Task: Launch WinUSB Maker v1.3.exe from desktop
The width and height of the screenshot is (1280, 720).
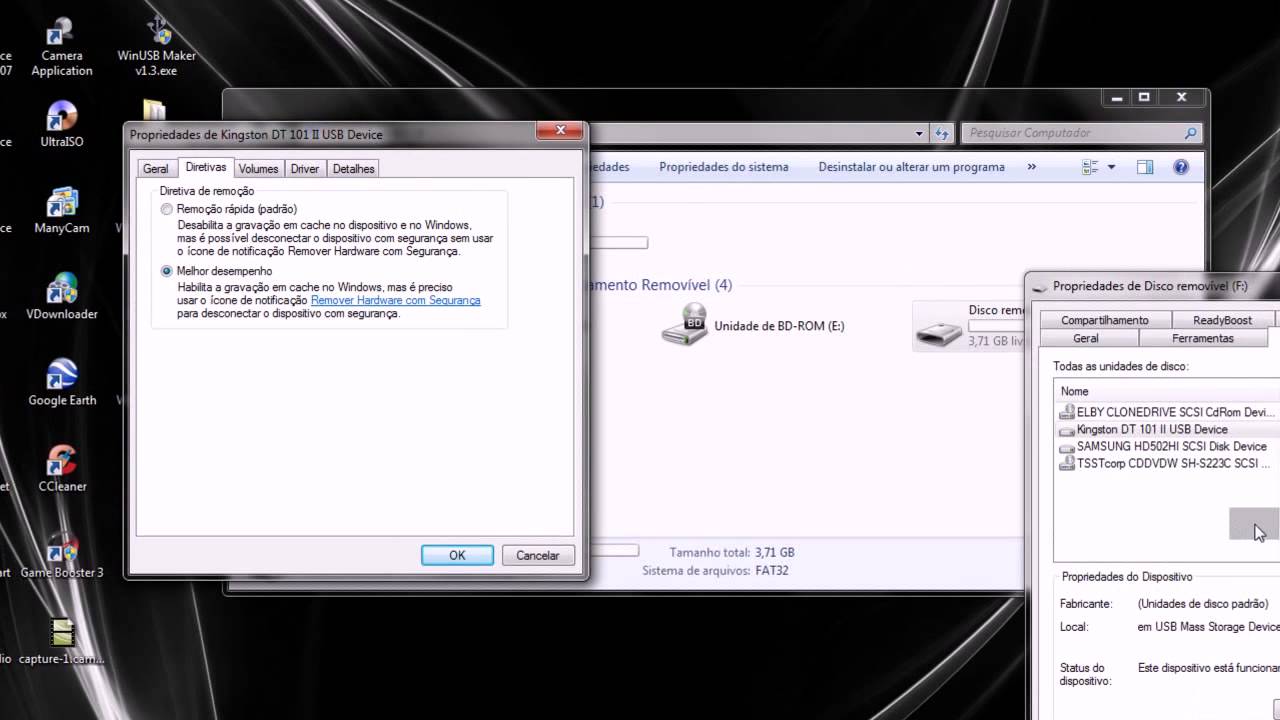Action: click(x=157, y=46)
